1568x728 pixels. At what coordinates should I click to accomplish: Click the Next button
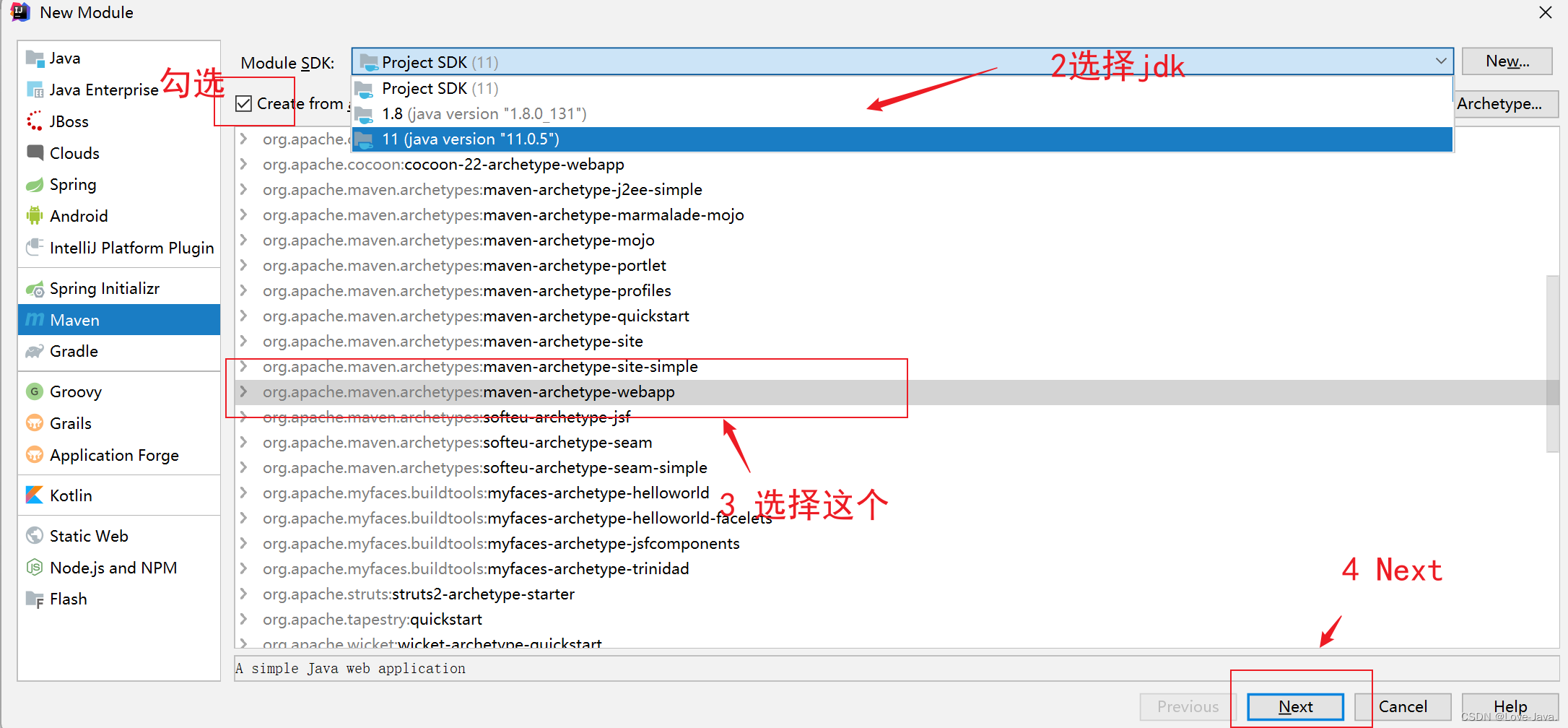click(1295, 706)
